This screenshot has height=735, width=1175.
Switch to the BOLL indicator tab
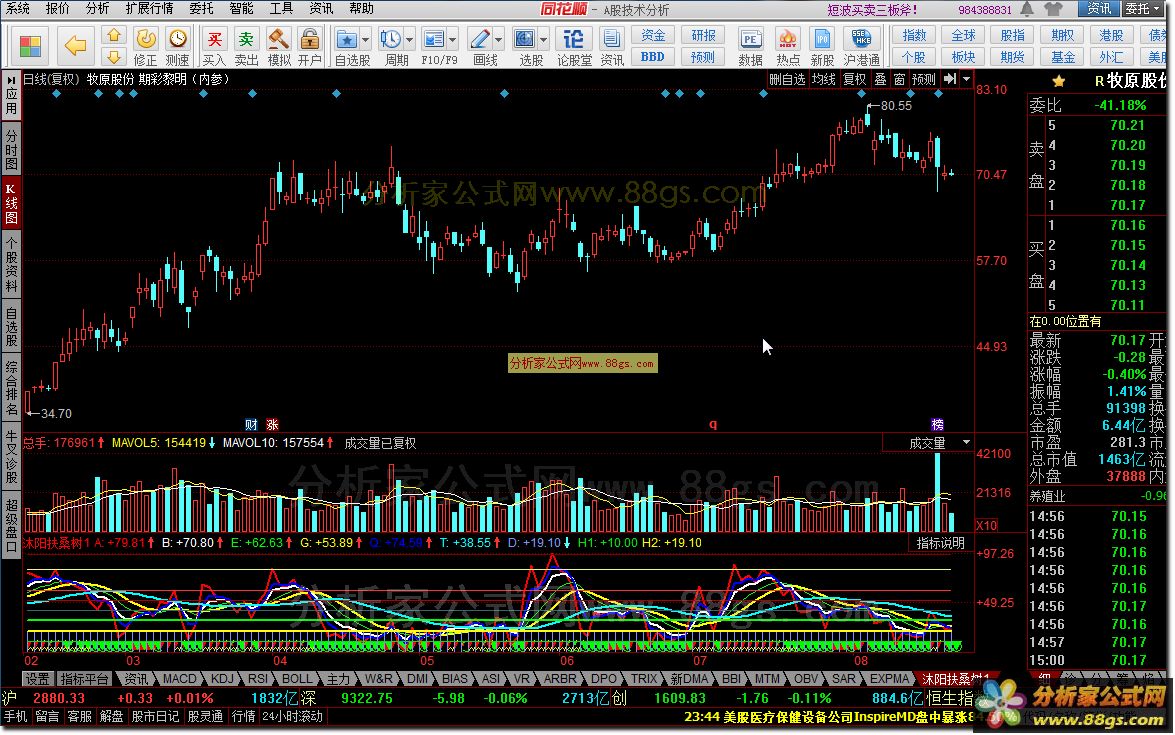297,679
